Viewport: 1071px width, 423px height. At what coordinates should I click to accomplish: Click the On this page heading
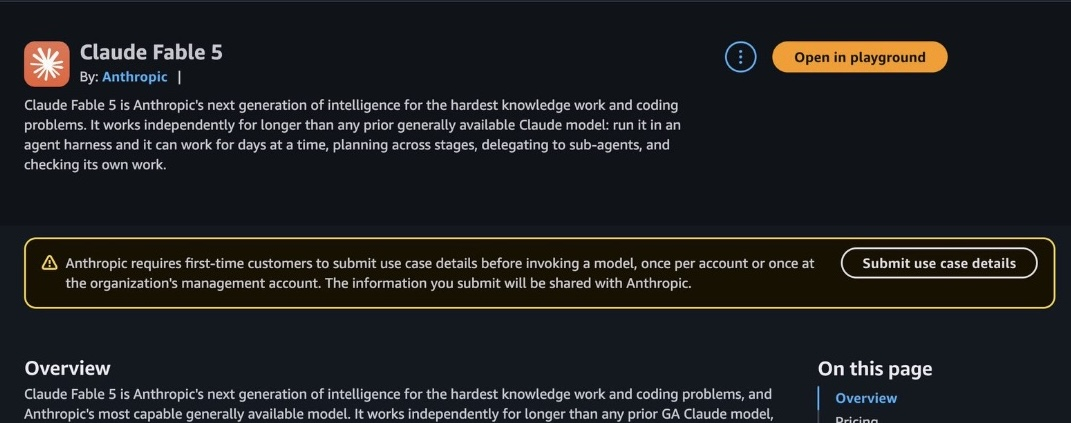tap(874, 368)
